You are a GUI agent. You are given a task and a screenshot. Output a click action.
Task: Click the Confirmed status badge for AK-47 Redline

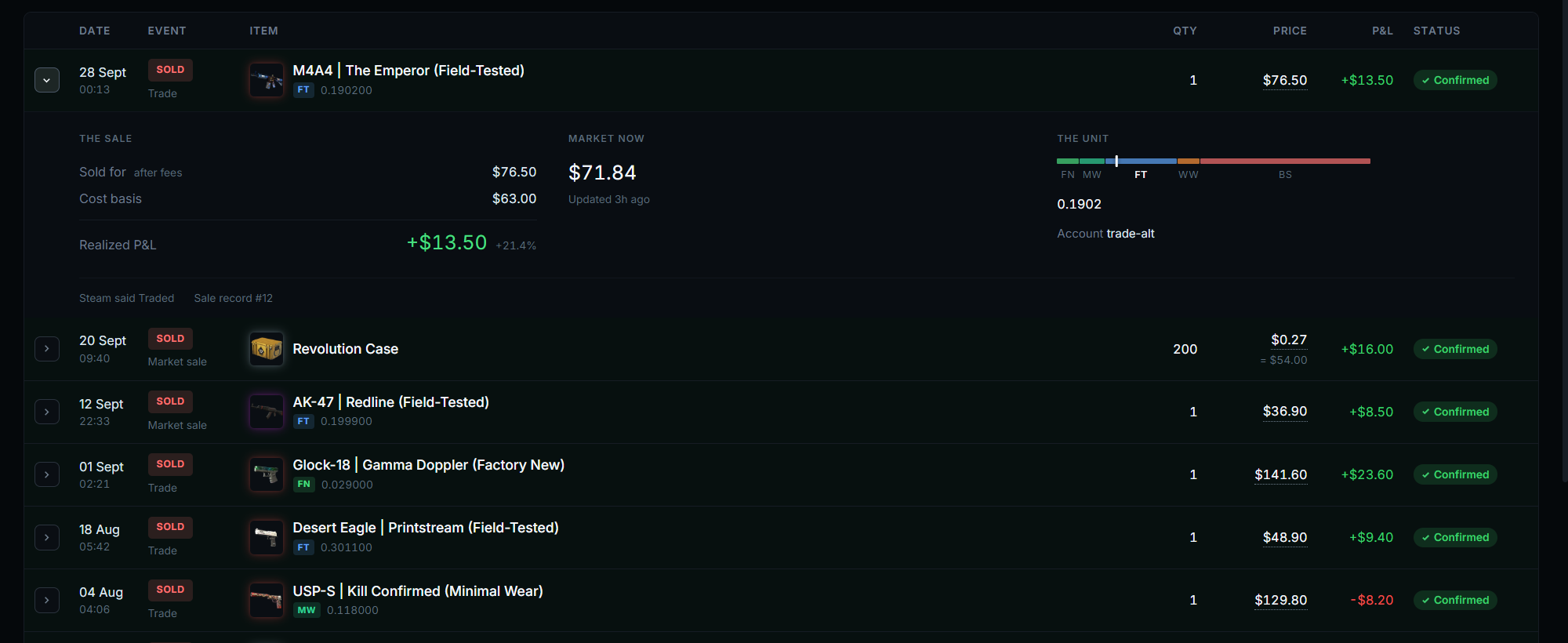[1455, 412]
